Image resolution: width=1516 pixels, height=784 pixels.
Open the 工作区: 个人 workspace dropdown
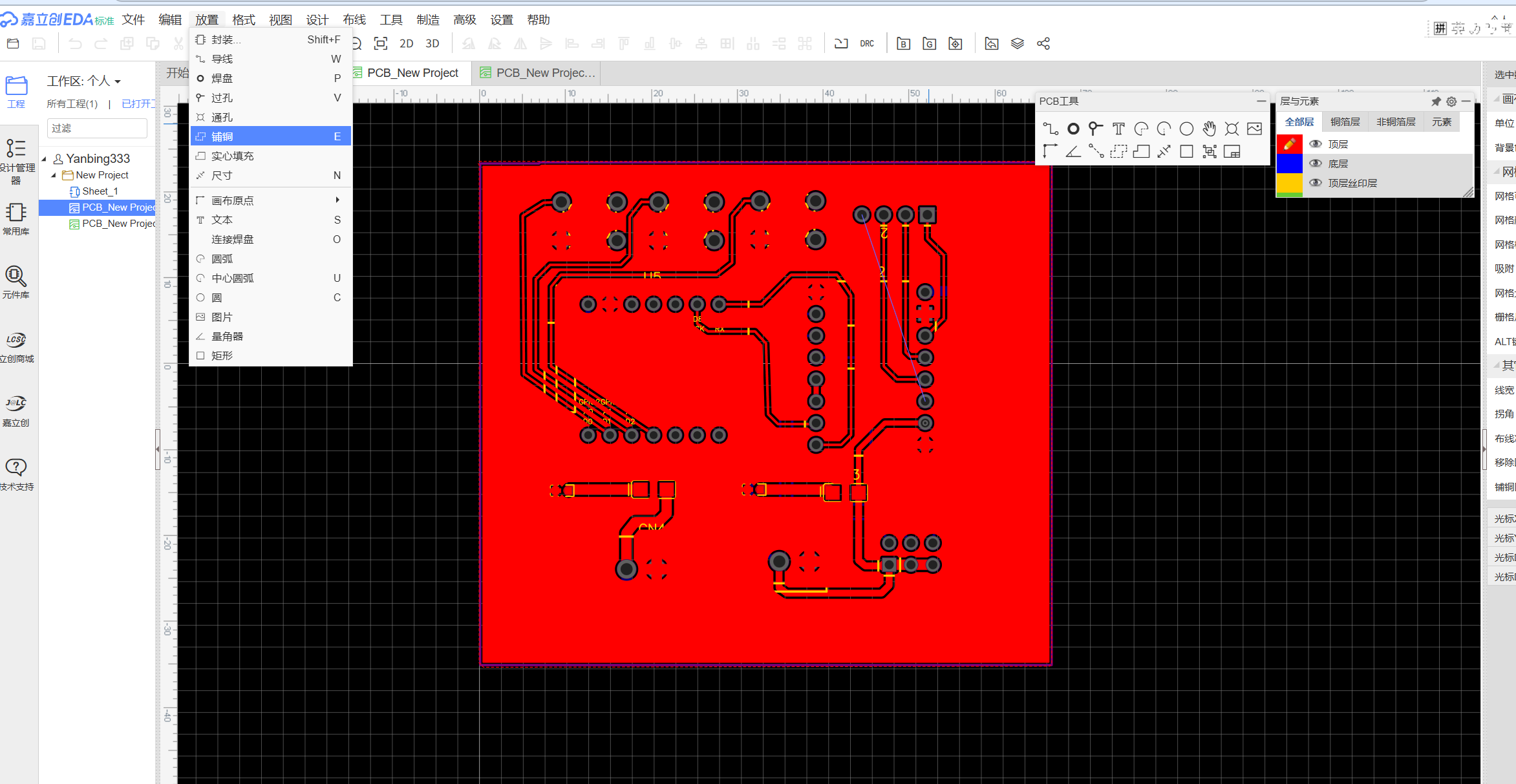coord(84,81)
